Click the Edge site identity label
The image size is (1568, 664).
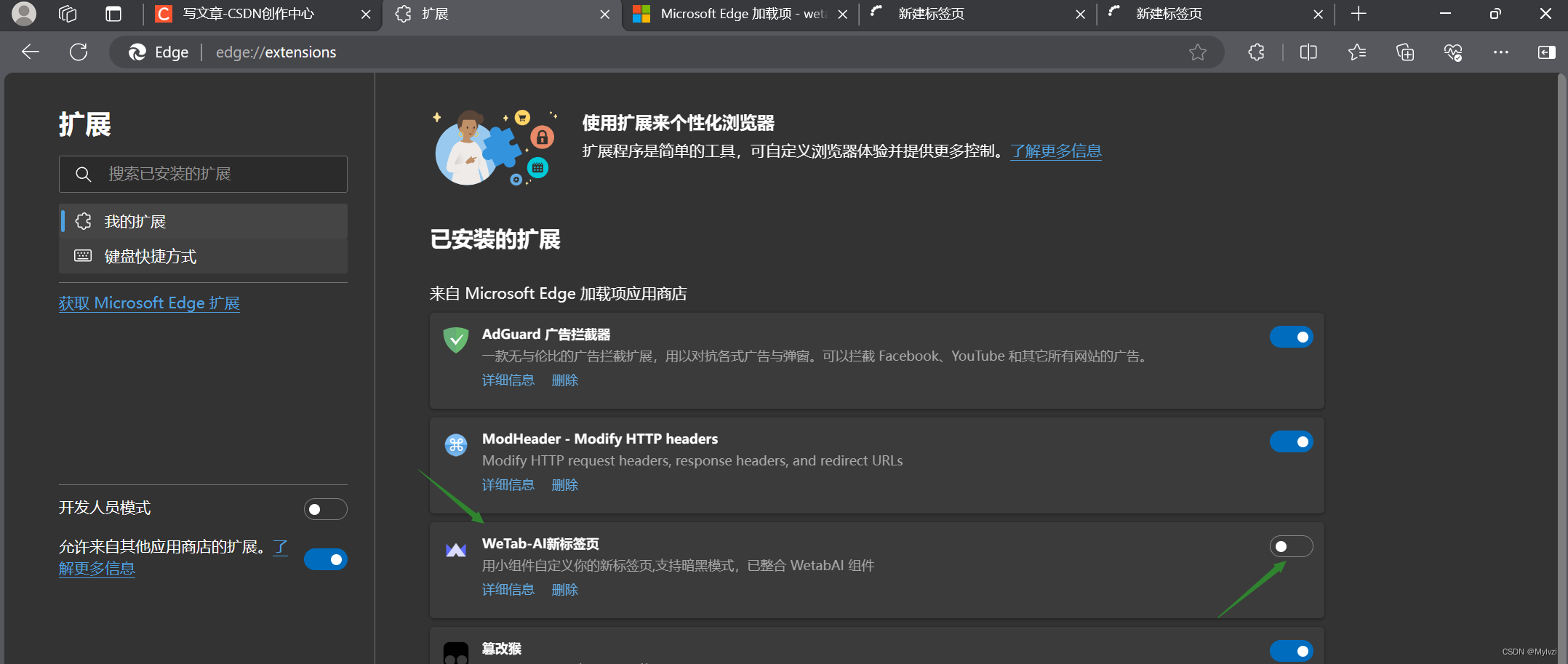click(159, 52)
